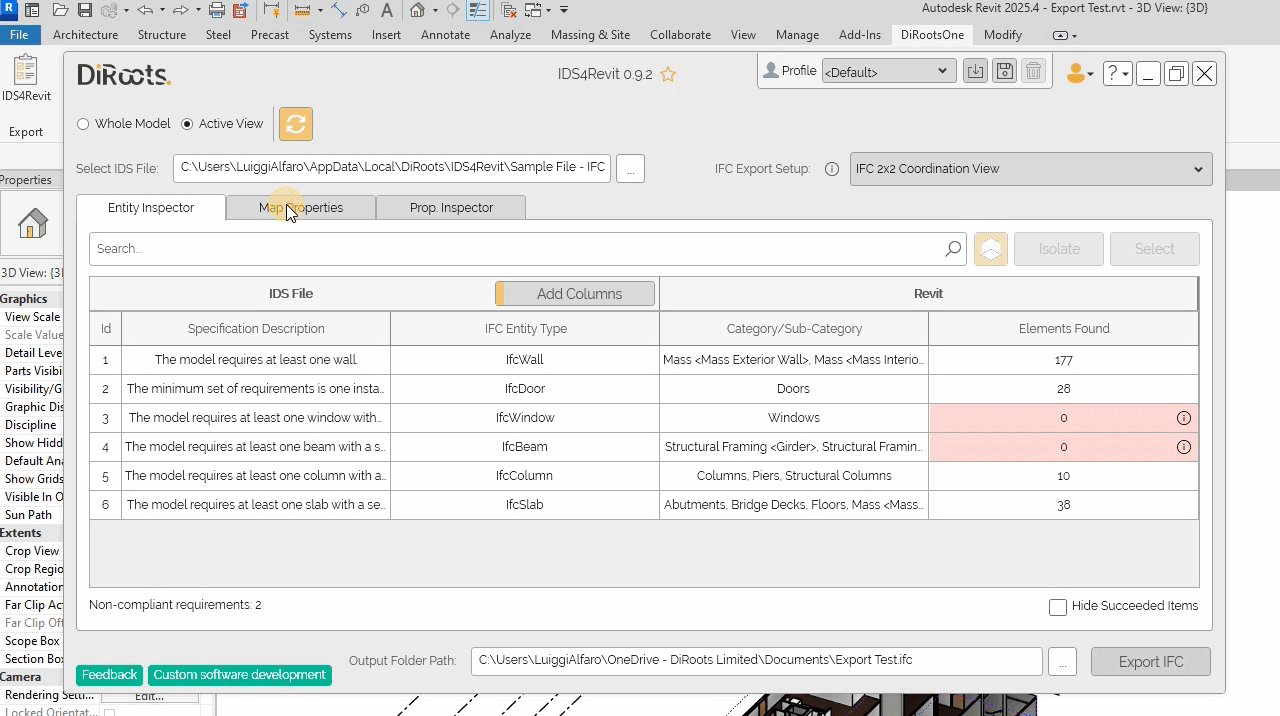This screenshot has width=1280, height=716.
Task: Click the Add Columns button
Action: pos(575,294)
